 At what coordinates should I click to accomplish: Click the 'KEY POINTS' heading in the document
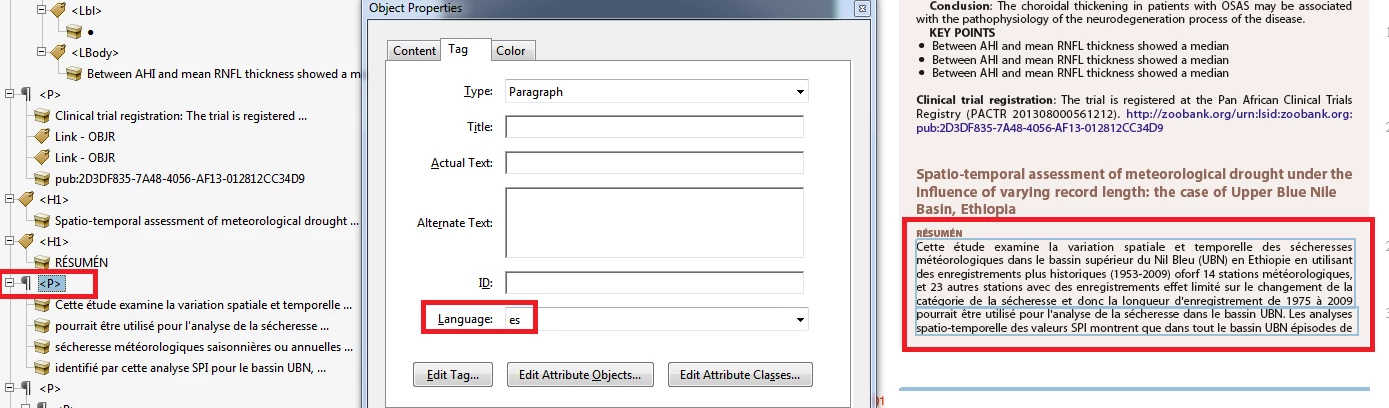pos(963,33)
